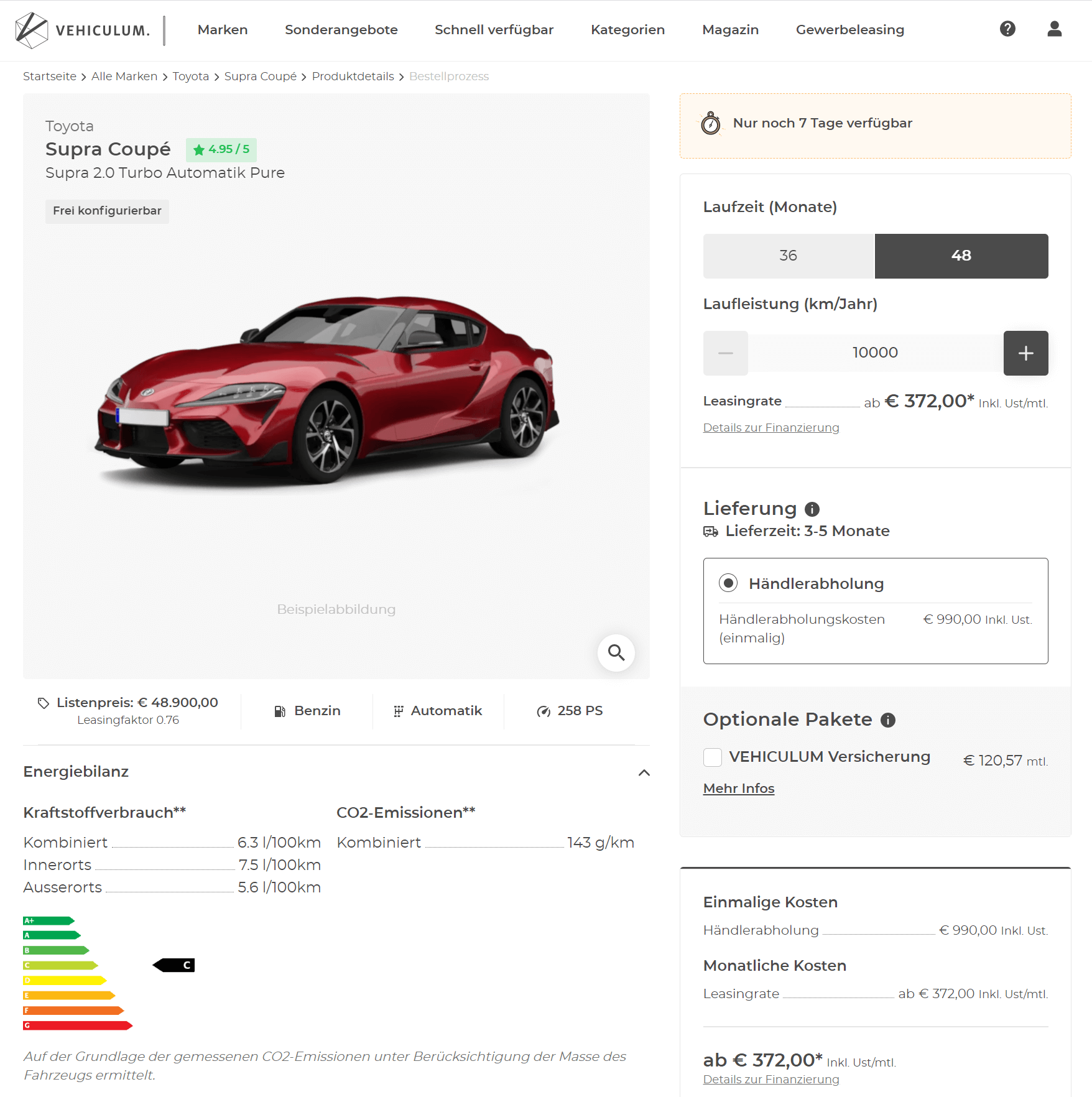Select the Händlerabholung radio button
Viewport: 1092px width, 1097px height.
coord(728,583)
